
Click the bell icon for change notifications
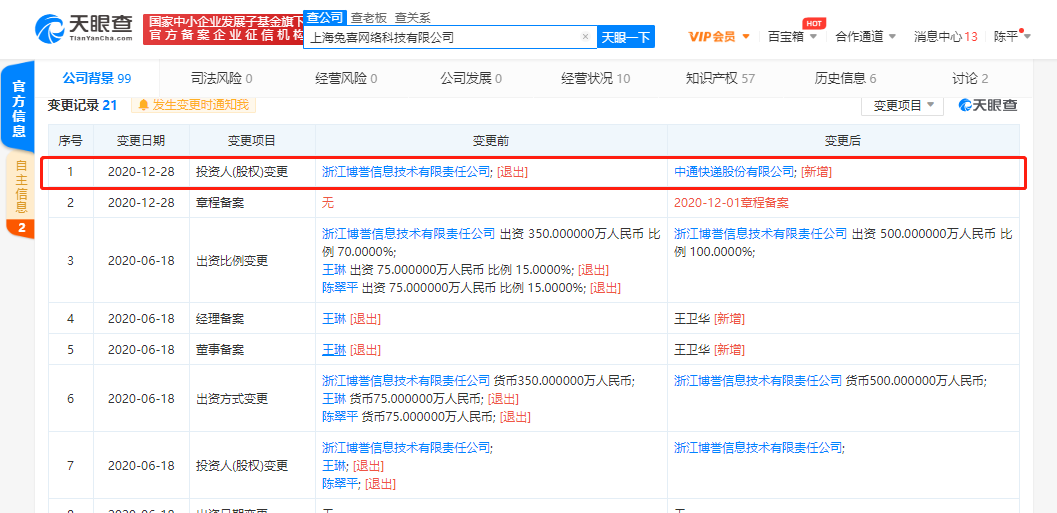tap(143, 105)
